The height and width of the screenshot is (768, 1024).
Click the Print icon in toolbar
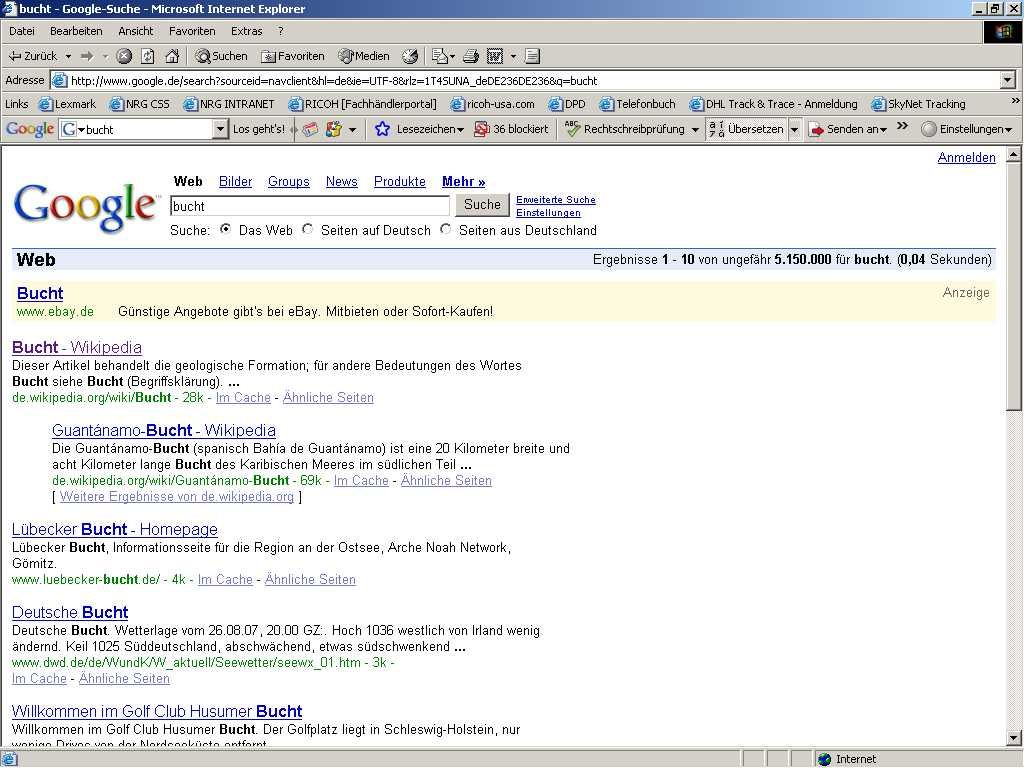471,56
